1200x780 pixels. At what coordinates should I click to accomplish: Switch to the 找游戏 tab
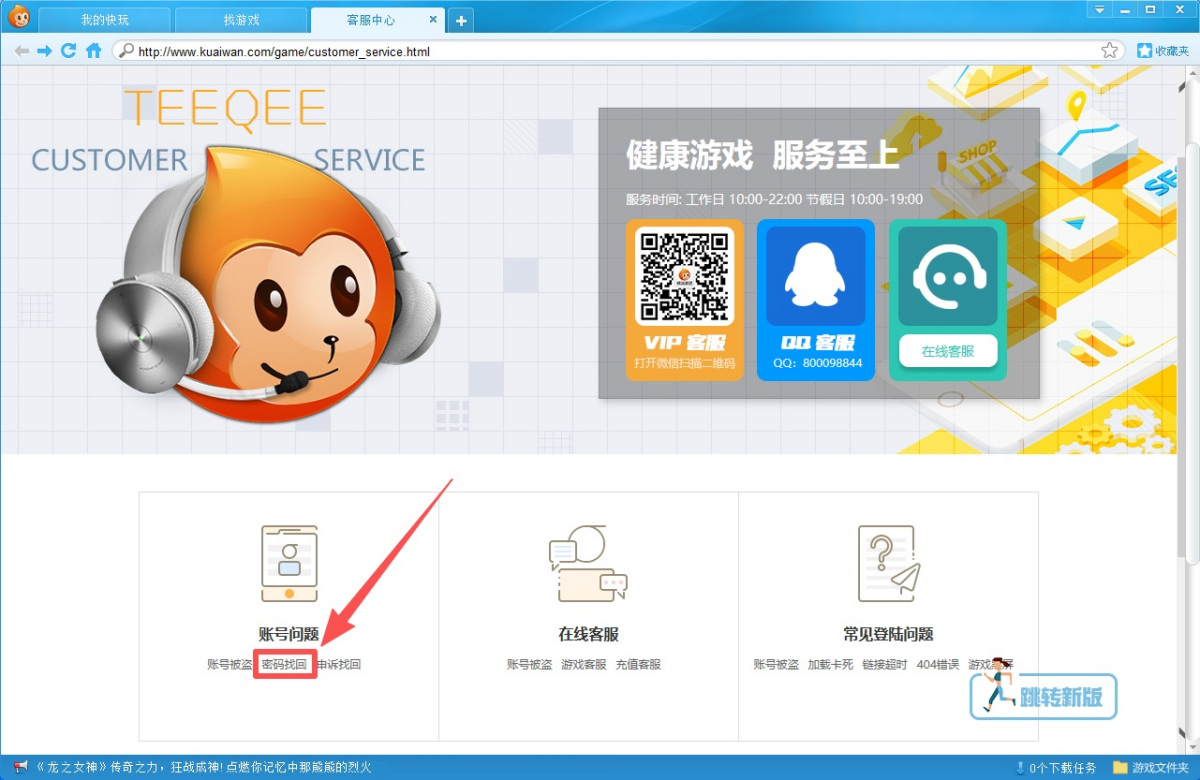click(x=241, y=20)
